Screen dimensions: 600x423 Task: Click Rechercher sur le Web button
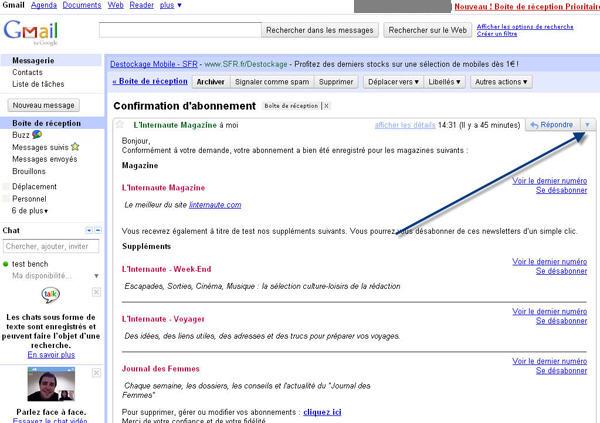[427, 30]
